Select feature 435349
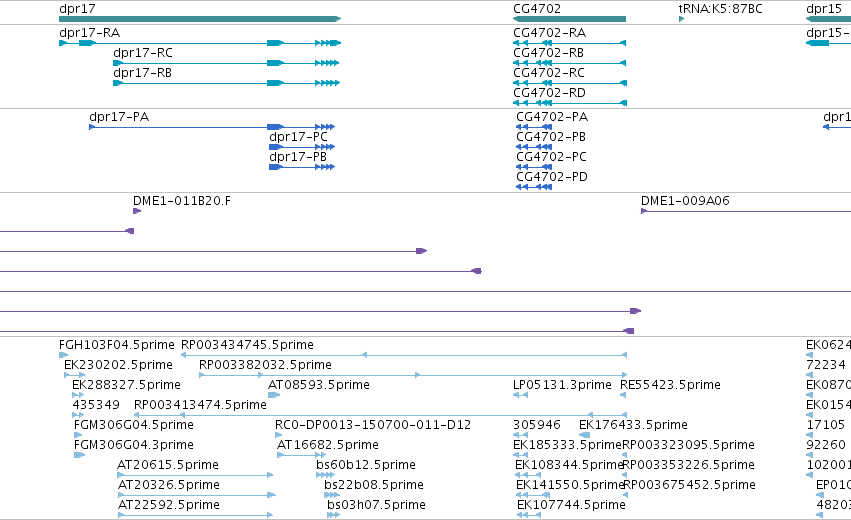Viewport: 851px width, 520px height. 96,405
